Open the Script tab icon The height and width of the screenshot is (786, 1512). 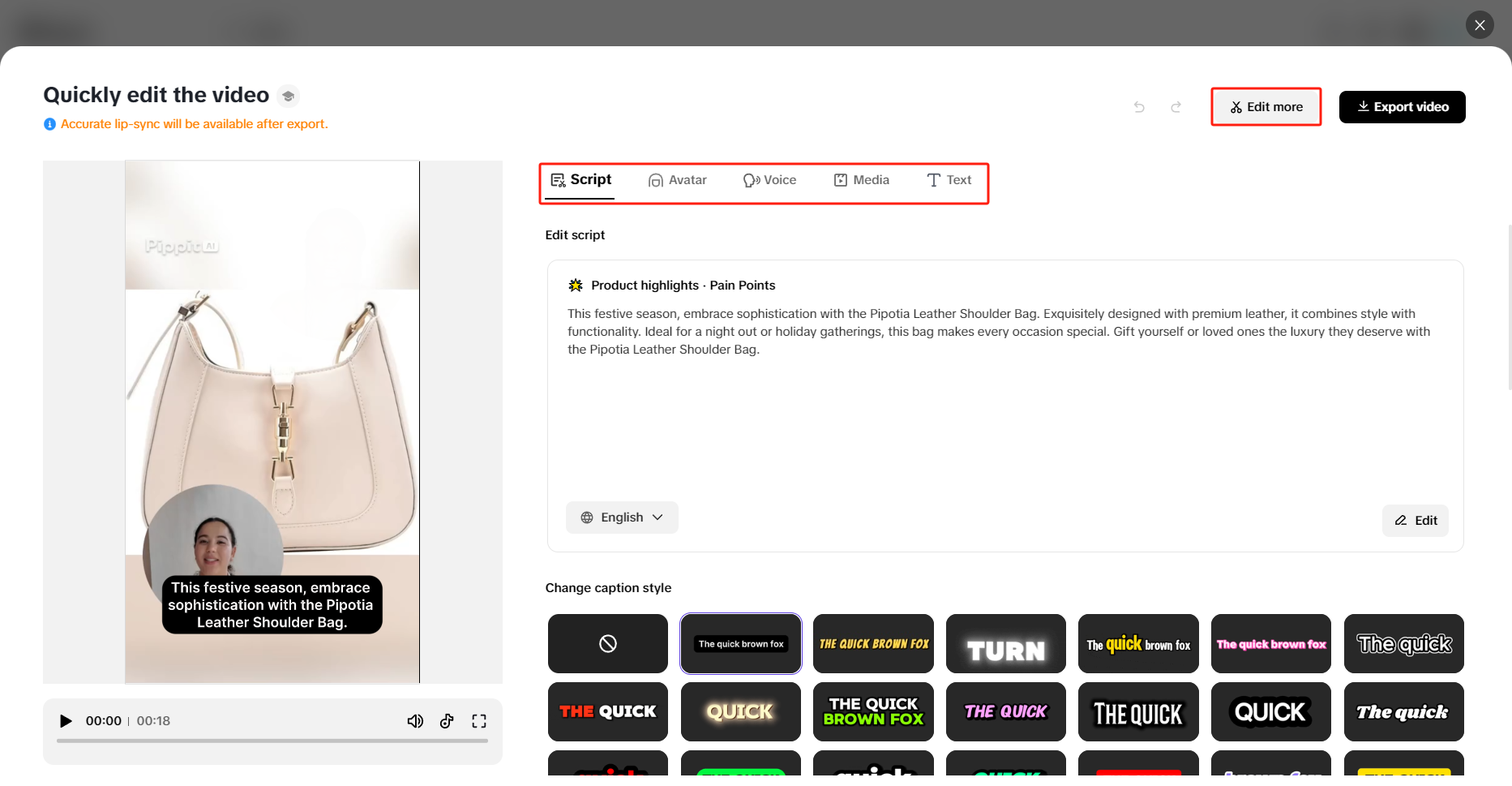[557, 180]
